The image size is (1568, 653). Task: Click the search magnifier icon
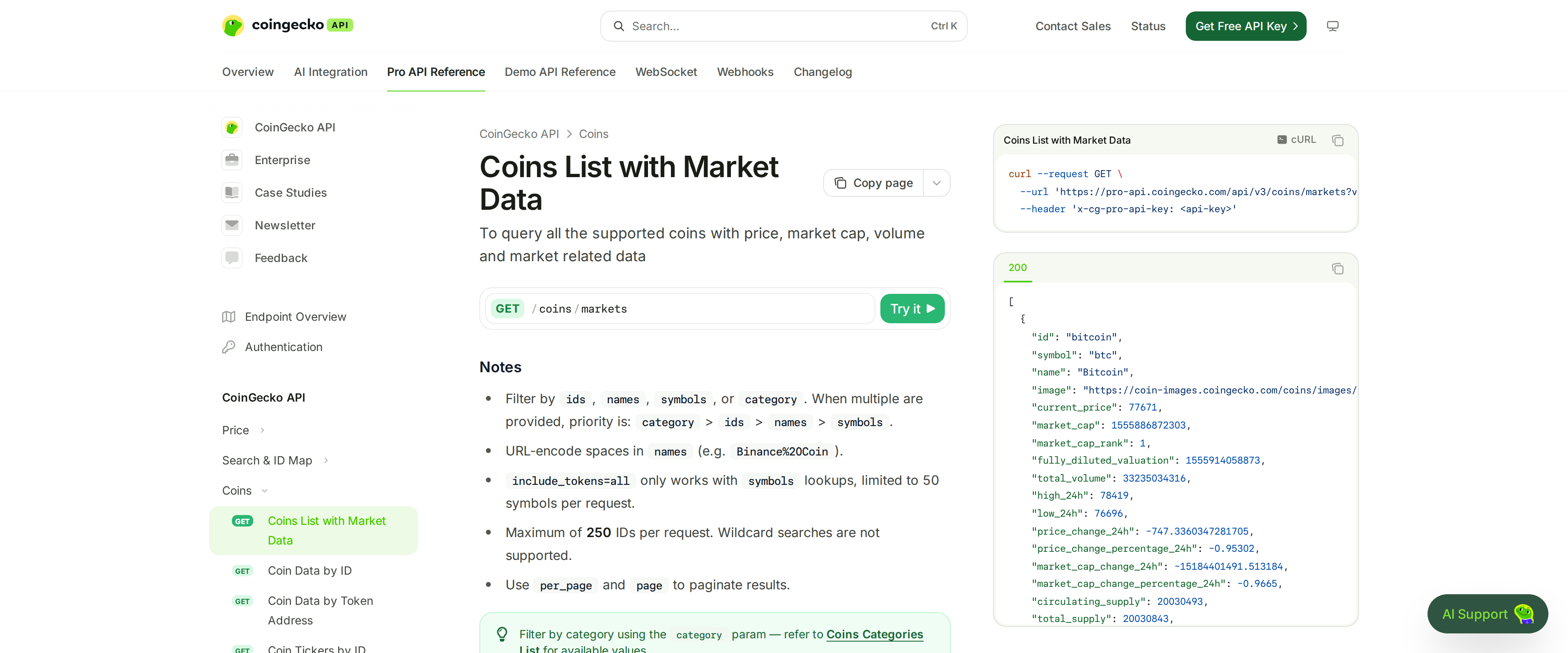tap(619, 26)
